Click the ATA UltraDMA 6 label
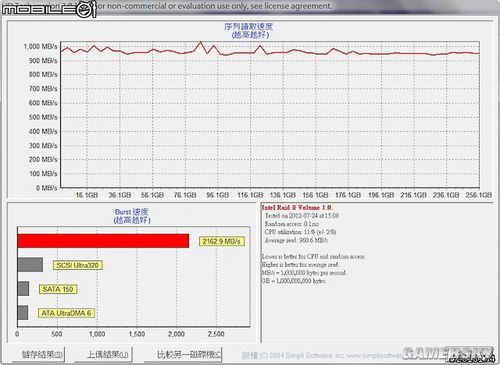Image resolution: width=500 pixels, height=365 pixels. point(66,313)
